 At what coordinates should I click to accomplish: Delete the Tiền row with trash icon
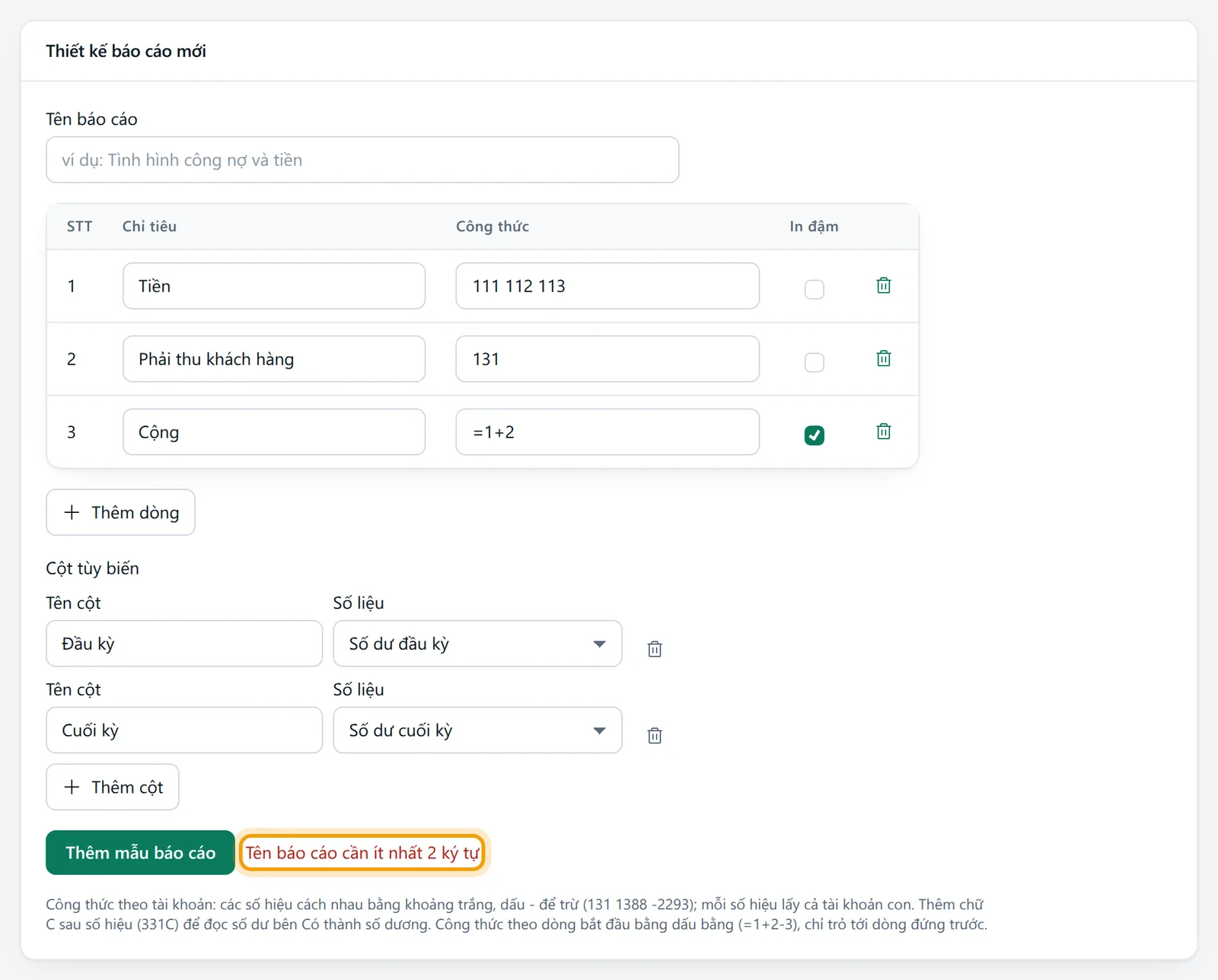click(x=884, y=285)
